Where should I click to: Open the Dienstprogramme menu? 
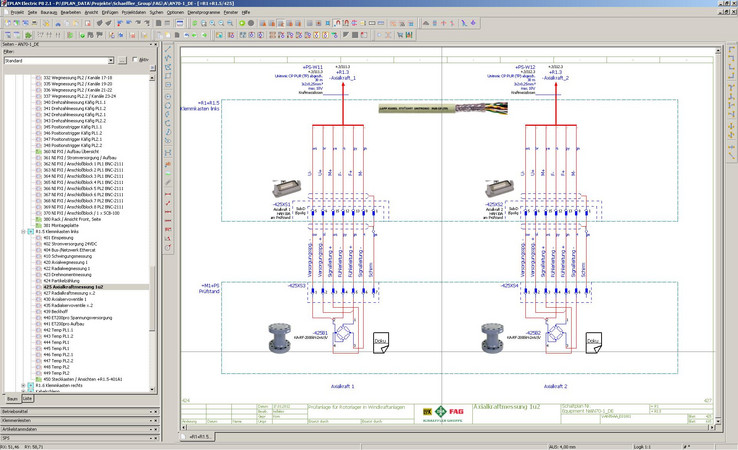203,12
